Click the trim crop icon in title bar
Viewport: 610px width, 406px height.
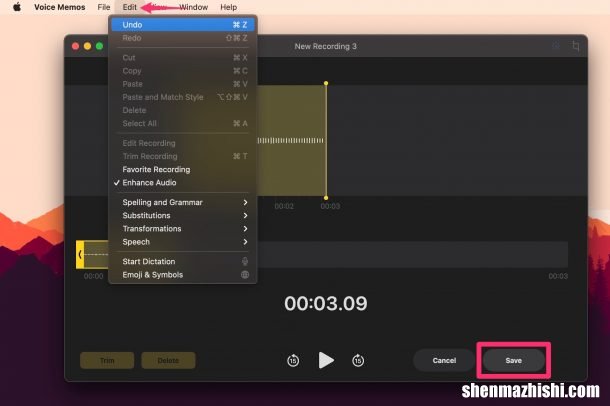click(575, 46)
